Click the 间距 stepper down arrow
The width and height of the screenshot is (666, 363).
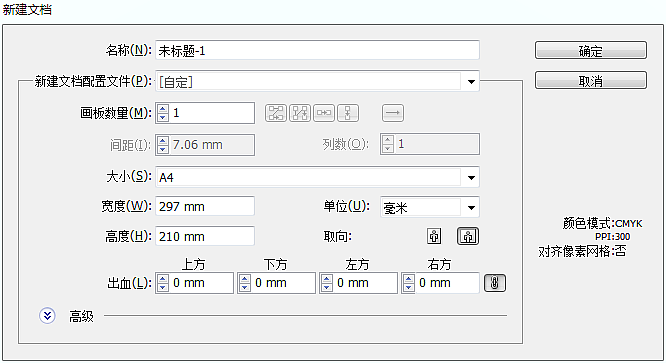[163, 149]
